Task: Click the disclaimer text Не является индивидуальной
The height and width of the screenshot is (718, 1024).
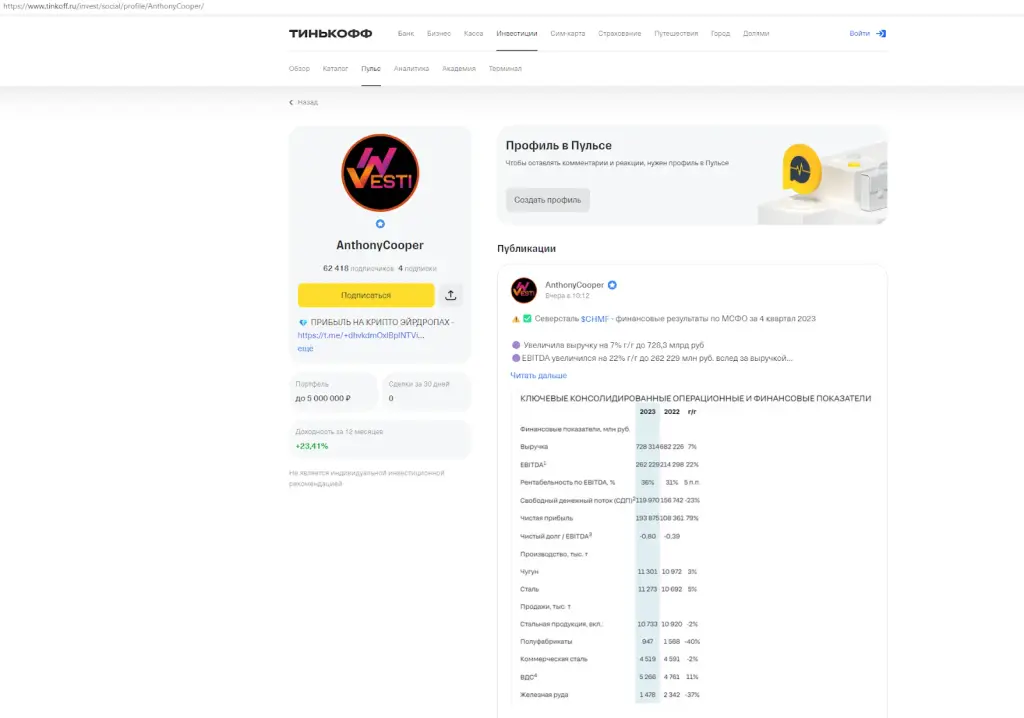Action: 367,478
